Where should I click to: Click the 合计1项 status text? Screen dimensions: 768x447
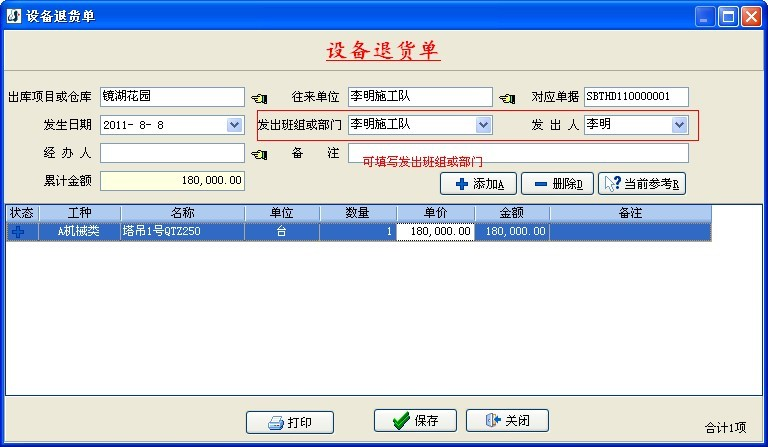click(x=725, y=428)
